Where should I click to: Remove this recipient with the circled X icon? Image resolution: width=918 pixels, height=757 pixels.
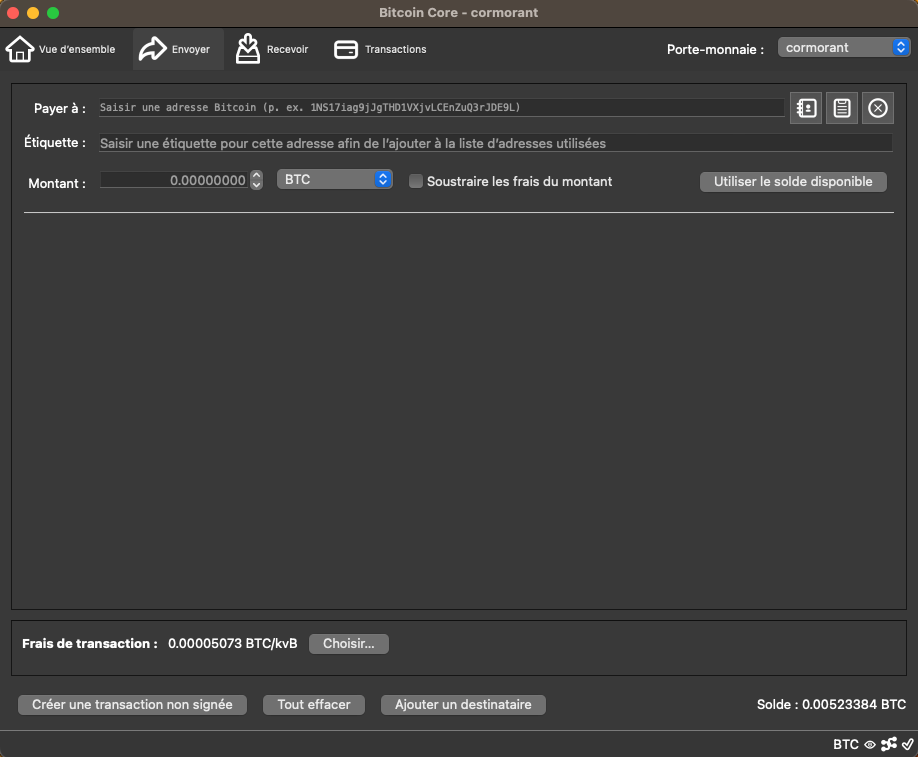[878, 108]
